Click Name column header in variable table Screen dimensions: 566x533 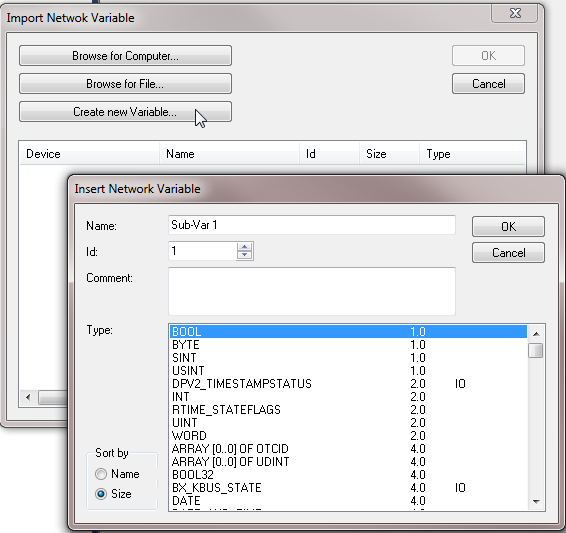click(x=229, y=154)
